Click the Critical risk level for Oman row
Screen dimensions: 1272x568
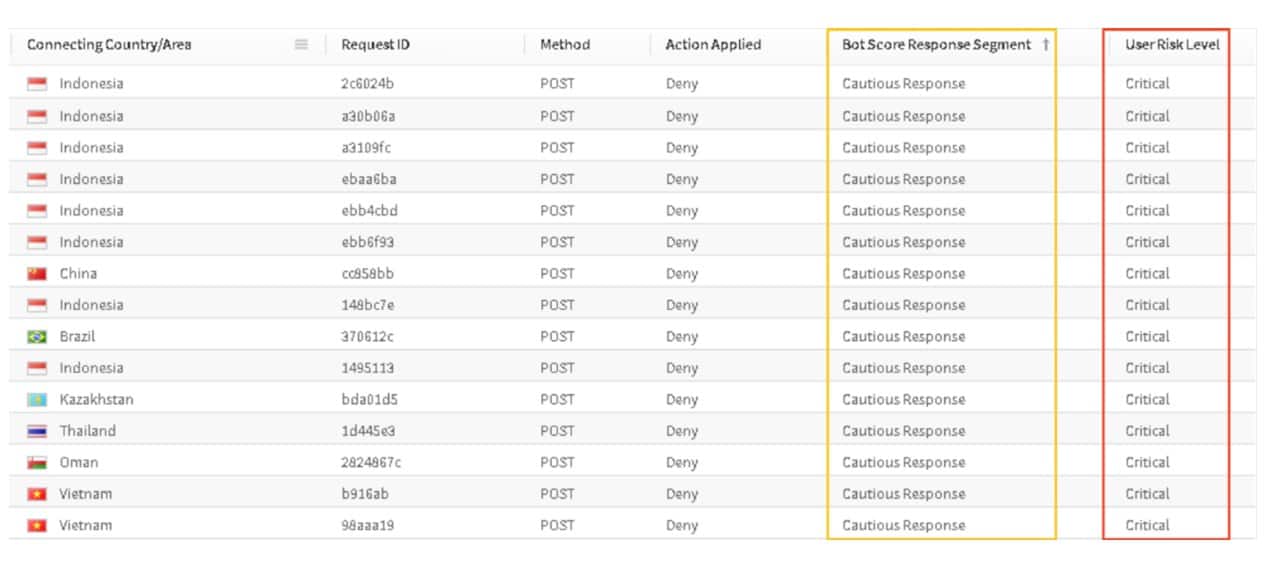coord(1147,463)
